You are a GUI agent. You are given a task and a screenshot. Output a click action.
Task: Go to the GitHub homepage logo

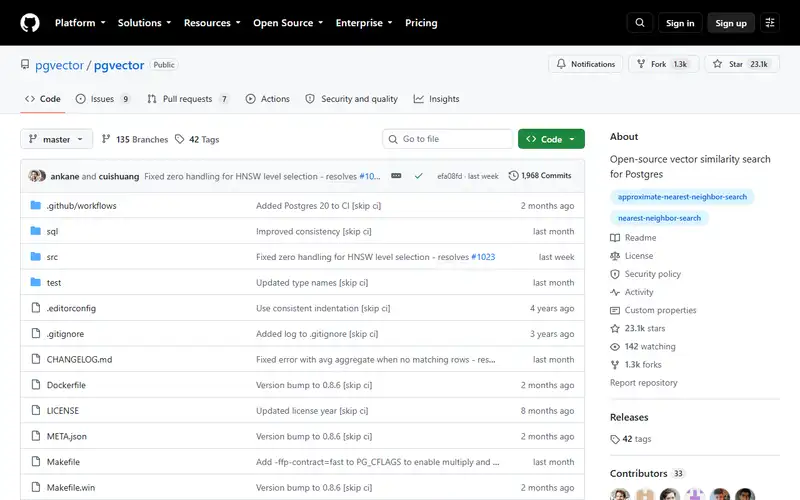pos(30,23)
